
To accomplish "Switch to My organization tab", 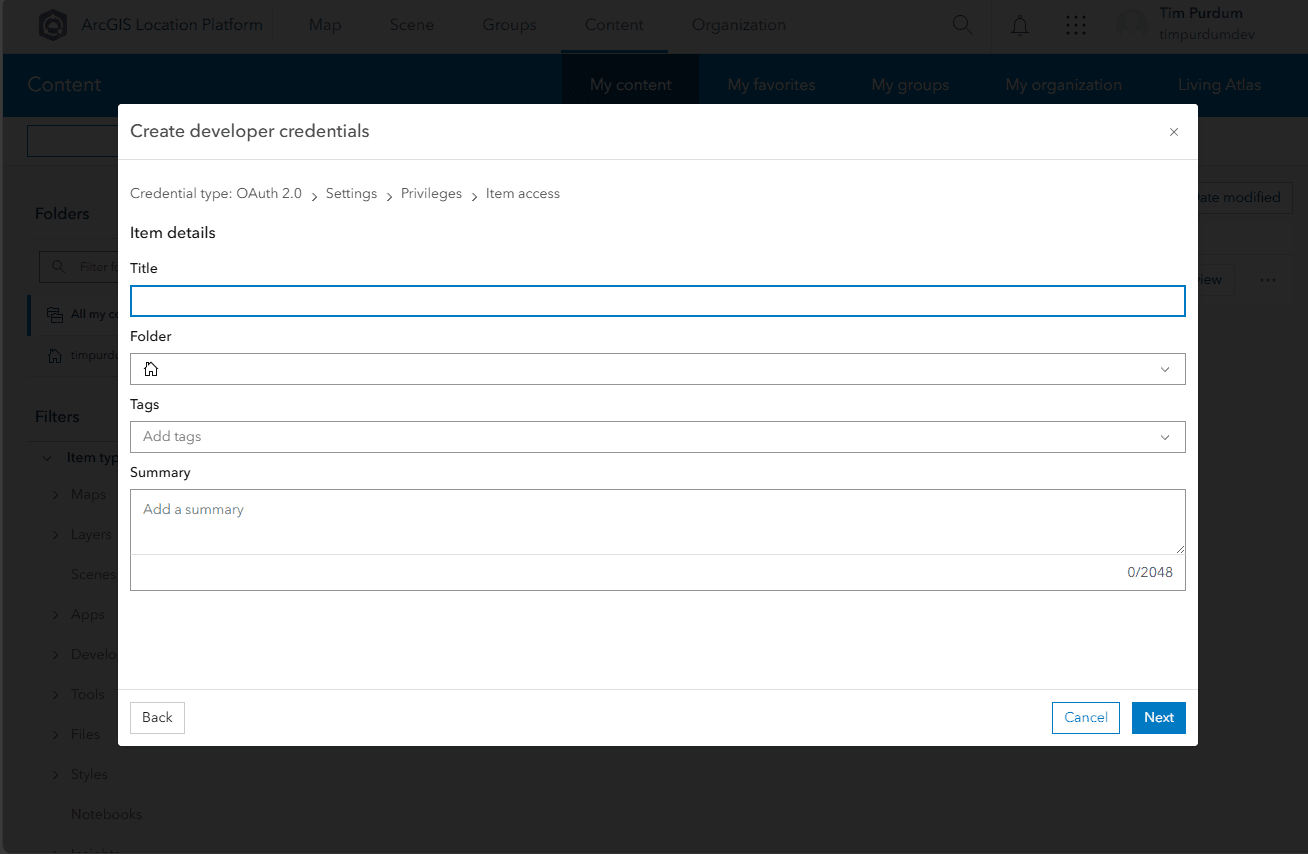I will tap(1063, 85).
